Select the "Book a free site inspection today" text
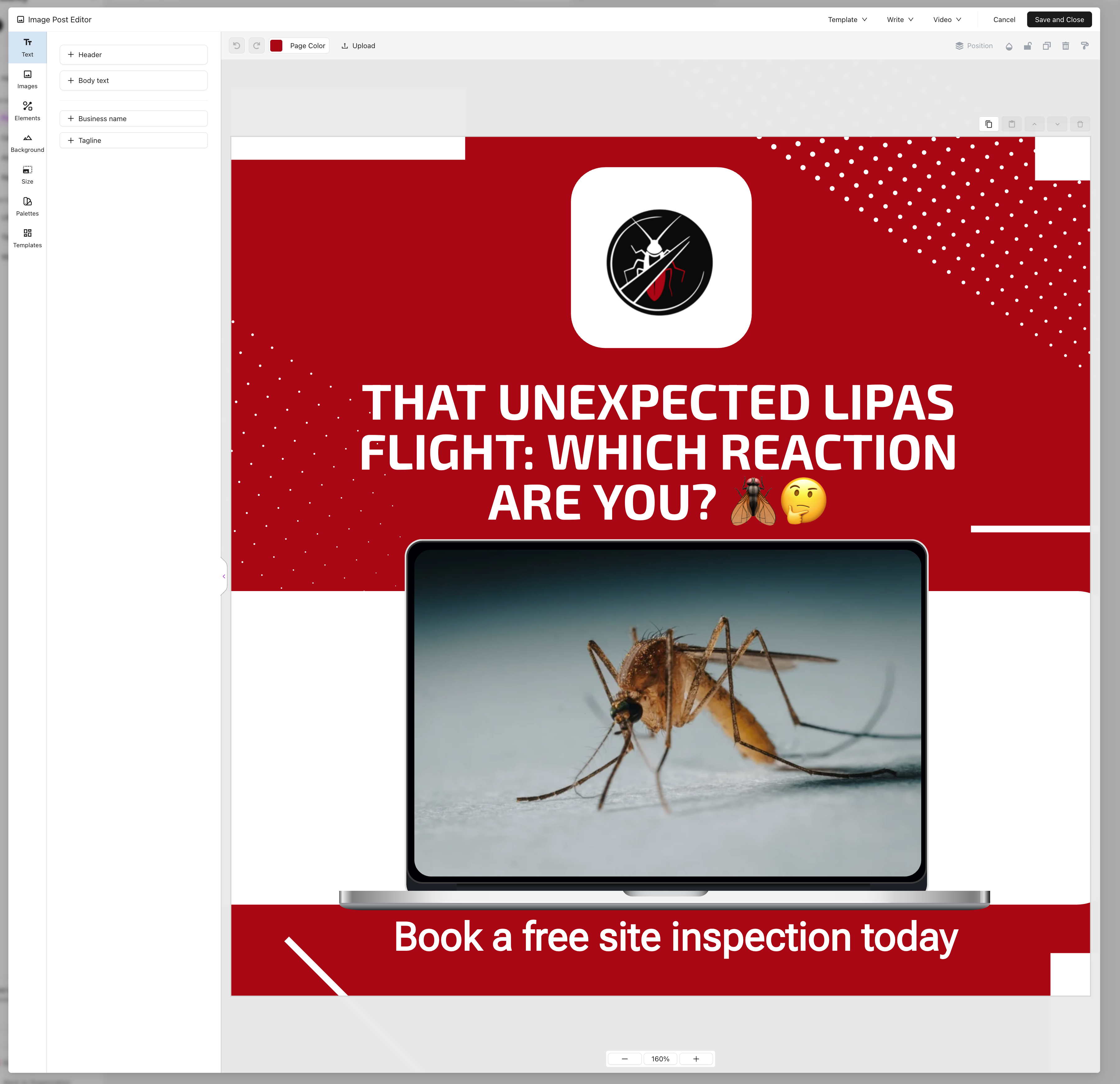 point(676,938)
